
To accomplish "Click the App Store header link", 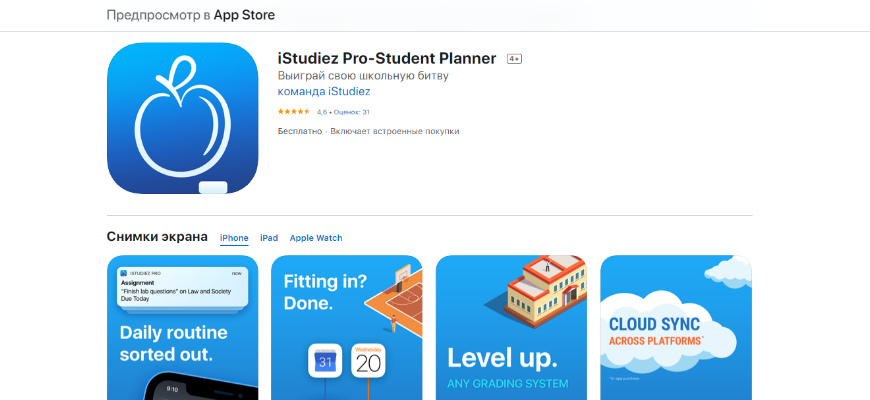I will (245, 16).
